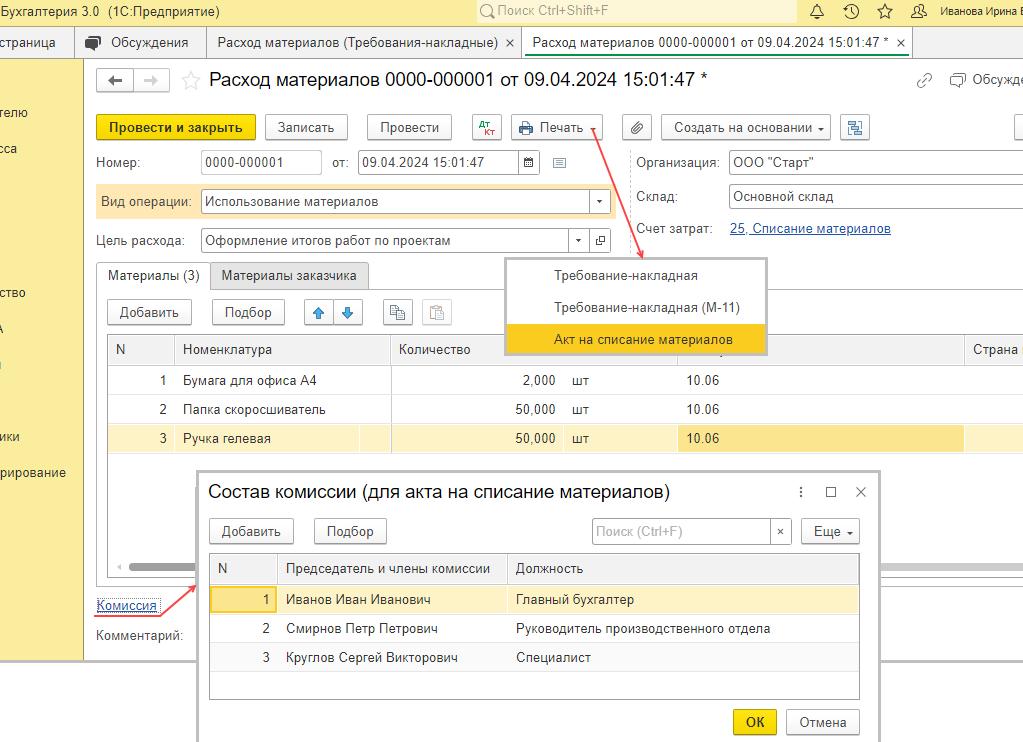
Task: Click the Номер input field
Action: [x=261, y=162]
